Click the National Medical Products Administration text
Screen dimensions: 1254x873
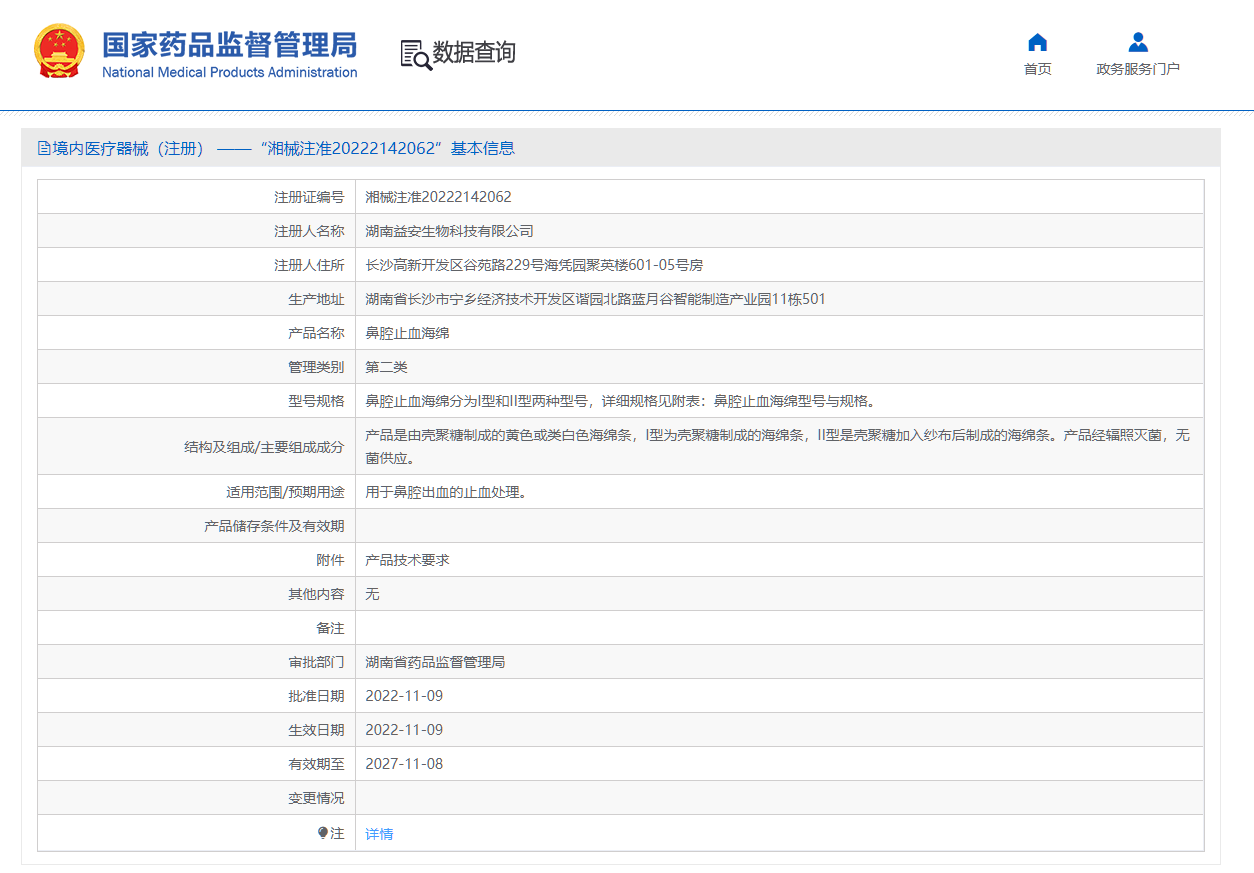(x=229, y=73)
